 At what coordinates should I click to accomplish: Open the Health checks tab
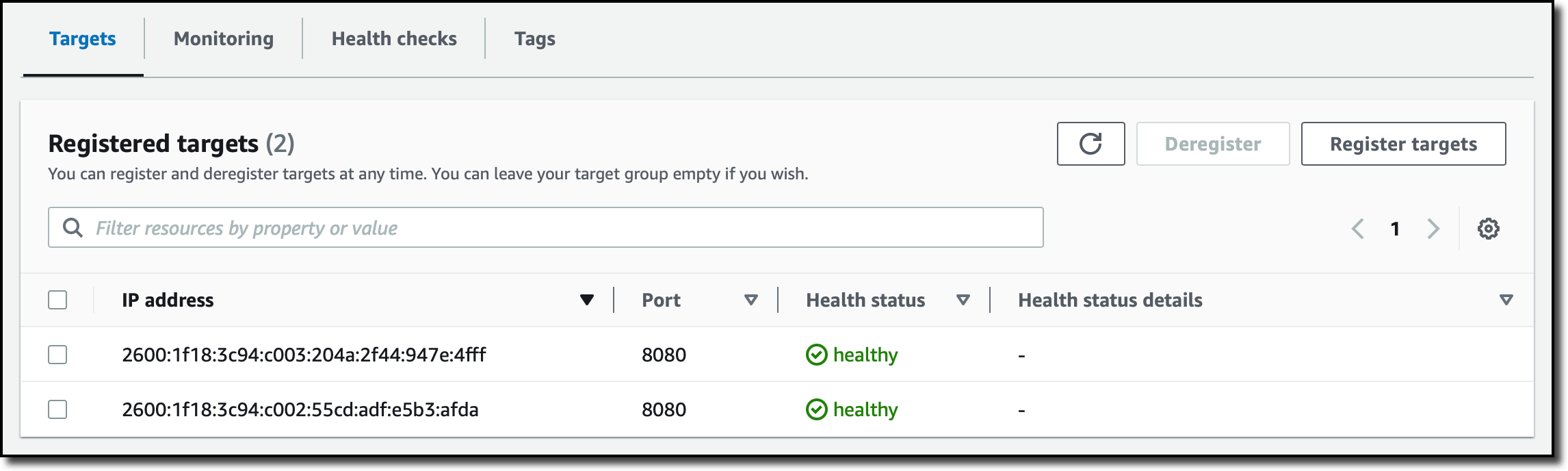(394, 39)
